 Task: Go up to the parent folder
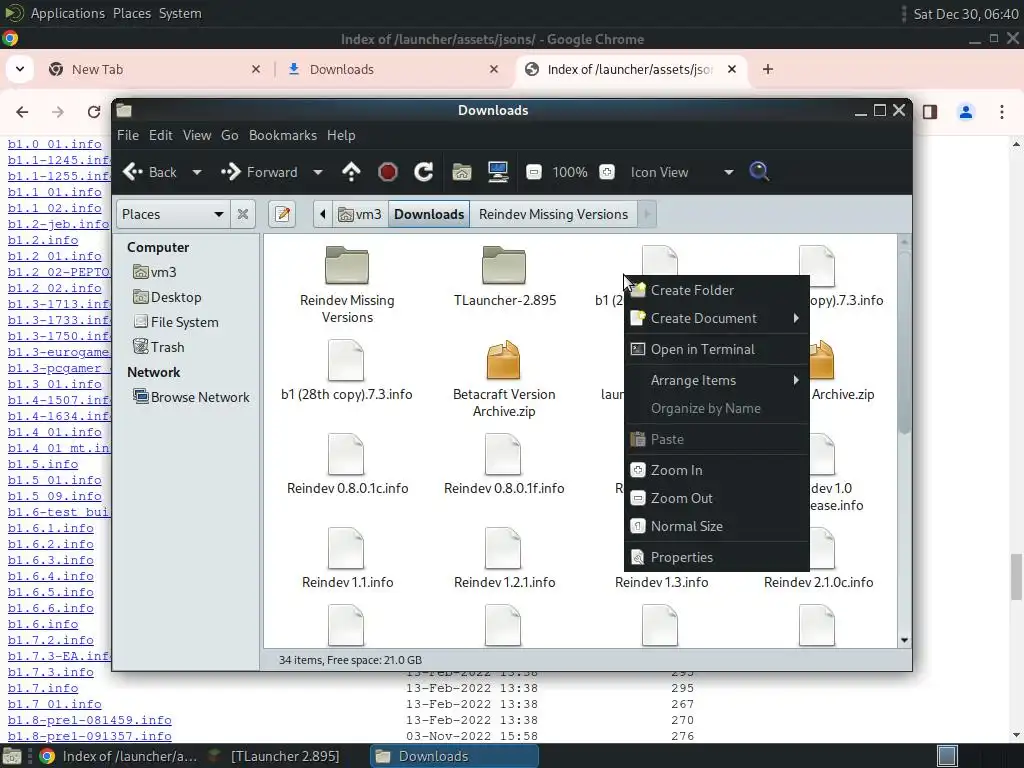coord(351,172)
